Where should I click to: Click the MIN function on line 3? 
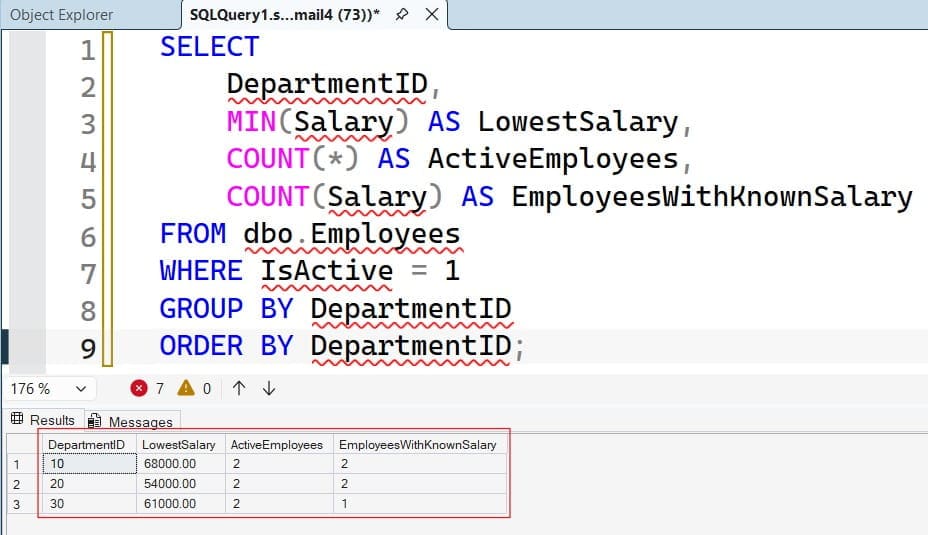coord(252,121)
